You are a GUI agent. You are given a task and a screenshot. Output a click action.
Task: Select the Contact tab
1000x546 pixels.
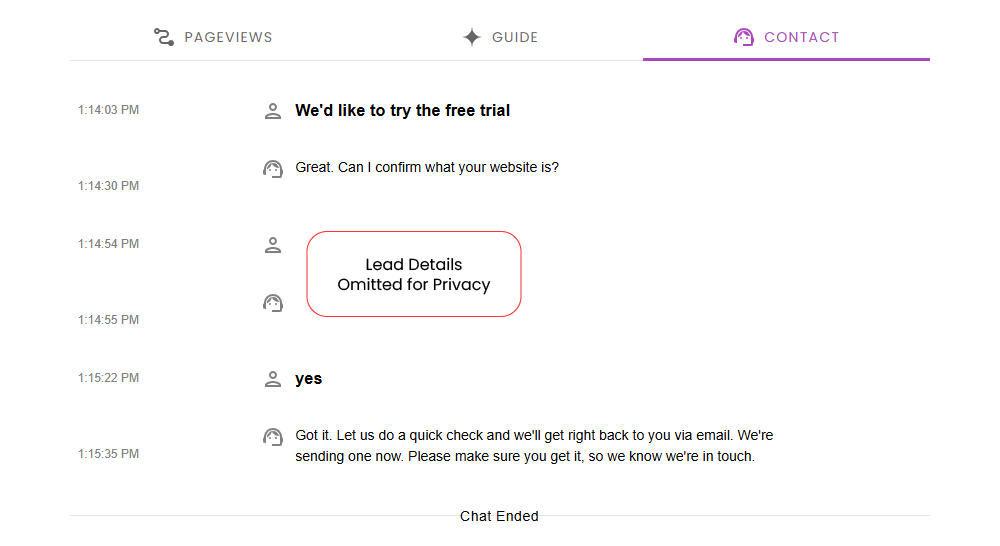[x=786, y=37]
